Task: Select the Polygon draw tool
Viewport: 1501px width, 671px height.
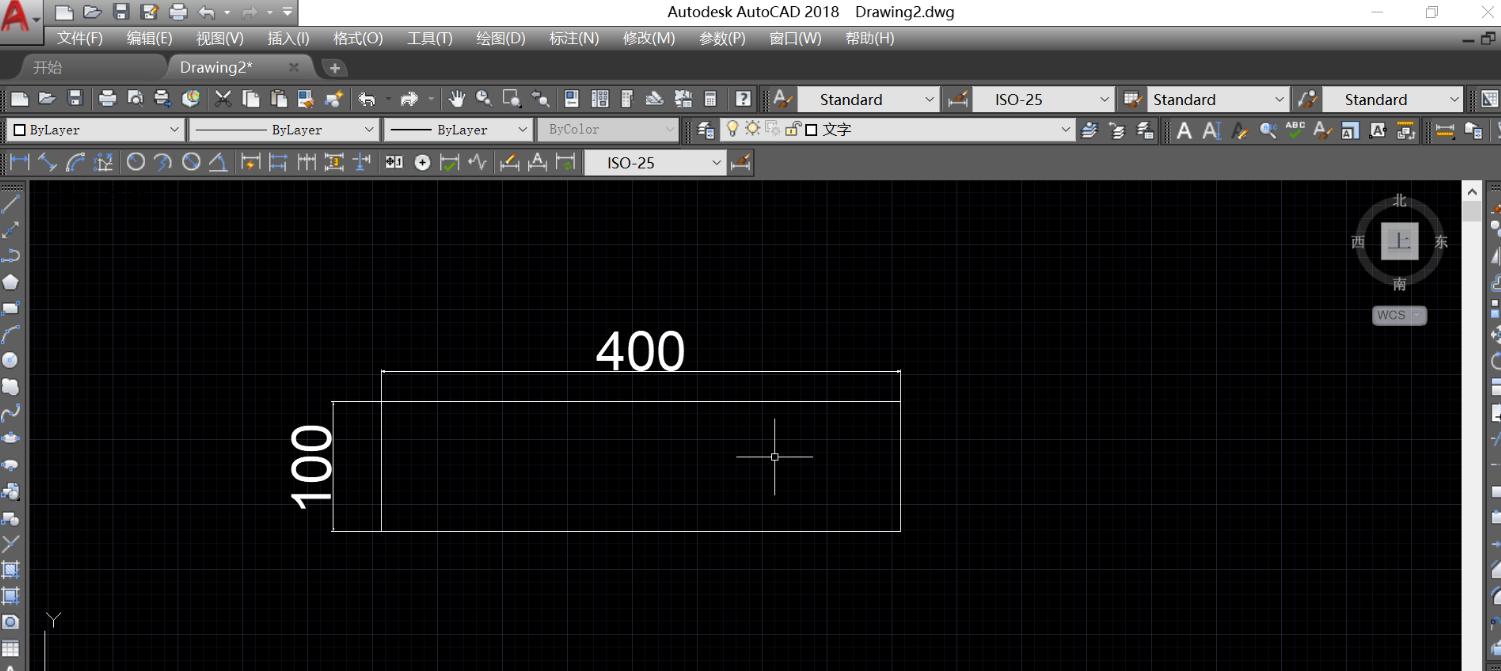Action: [x=11, y=282]
